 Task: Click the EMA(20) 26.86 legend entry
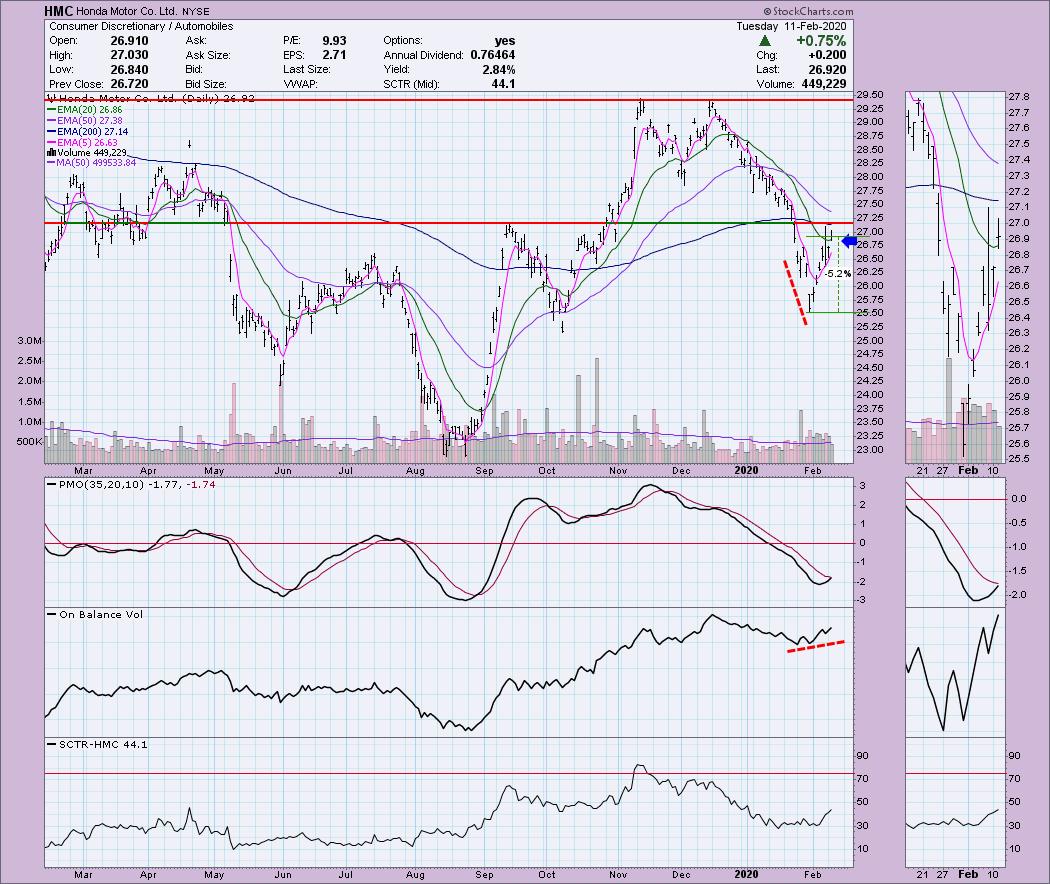point(85,109)
